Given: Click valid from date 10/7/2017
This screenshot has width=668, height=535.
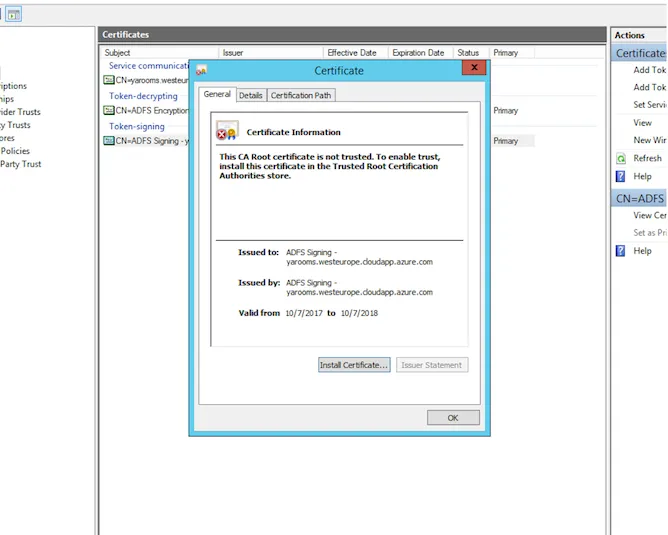Looking at the screenshot, I should (x=304, y=313).
